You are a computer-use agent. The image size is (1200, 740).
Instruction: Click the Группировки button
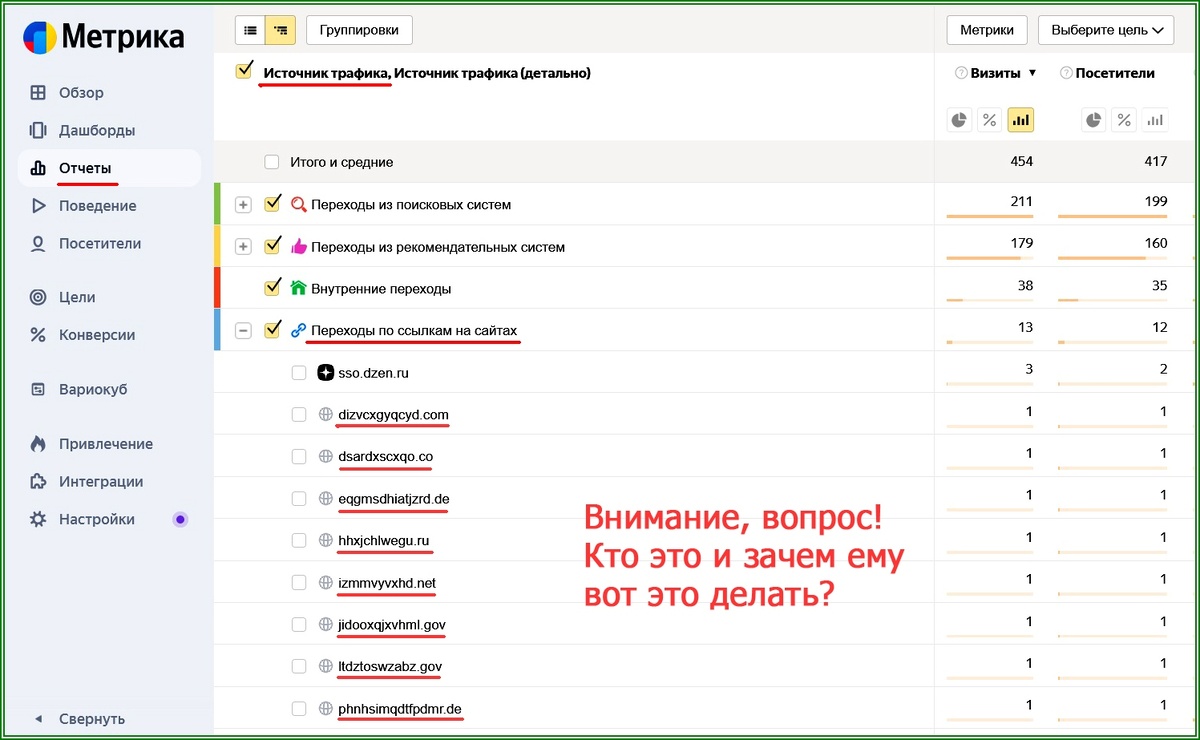point(358,30)
